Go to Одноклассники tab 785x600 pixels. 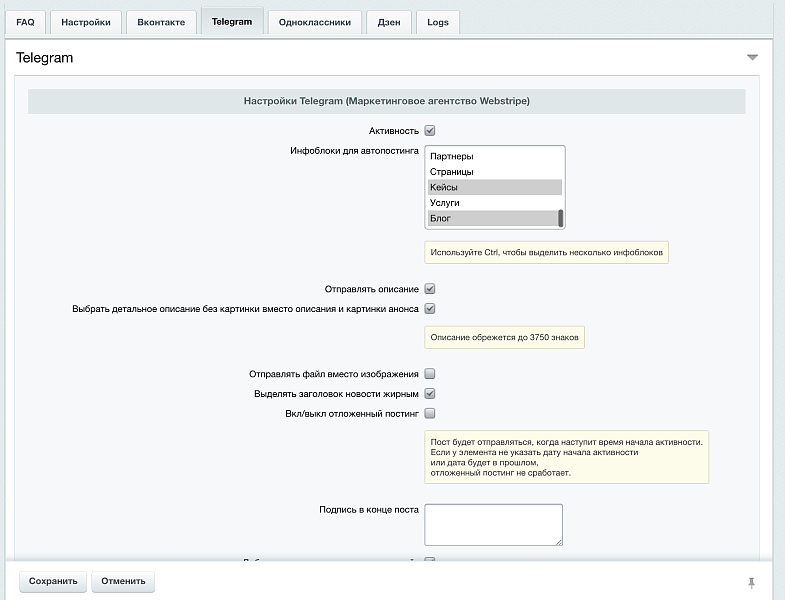[x=314, y=22]
